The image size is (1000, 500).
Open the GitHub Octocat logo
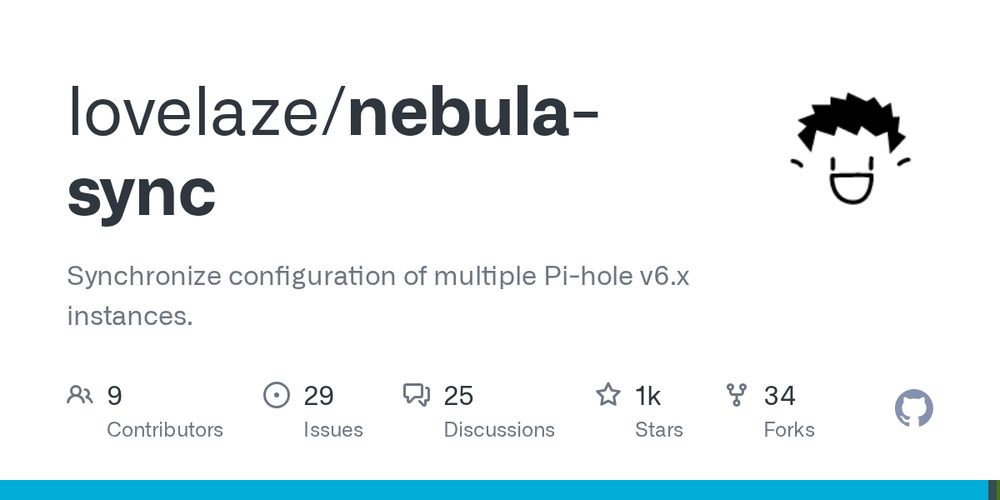[x=913, y=409]
